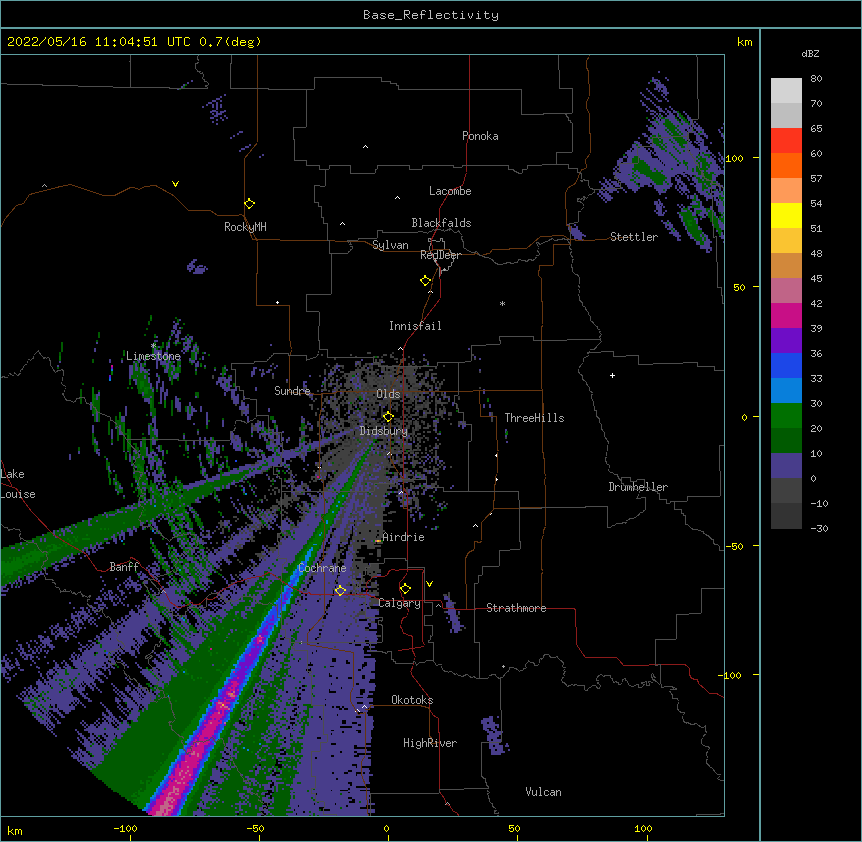Image resolution: width=862 pixels, height=842 pixels.
Task: Click the Cochrane label
Action: (x=322, y=568)
